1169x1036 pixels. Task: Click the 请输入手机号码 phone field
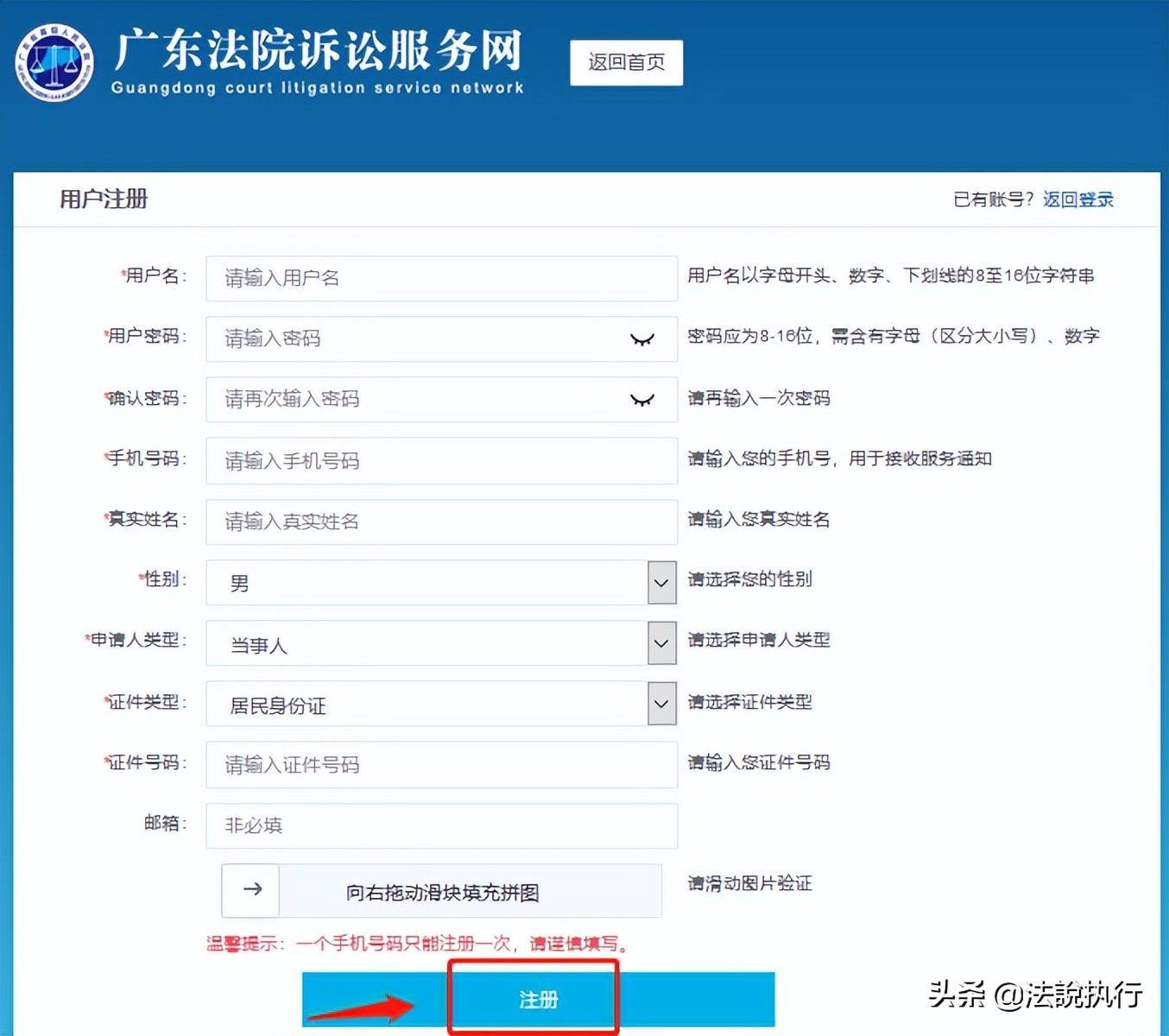[x=440, y=460]
